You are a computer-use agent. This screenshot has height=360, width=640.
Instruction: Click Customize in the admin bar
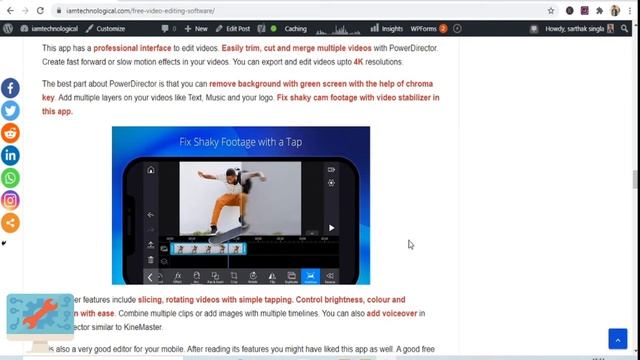105,29
